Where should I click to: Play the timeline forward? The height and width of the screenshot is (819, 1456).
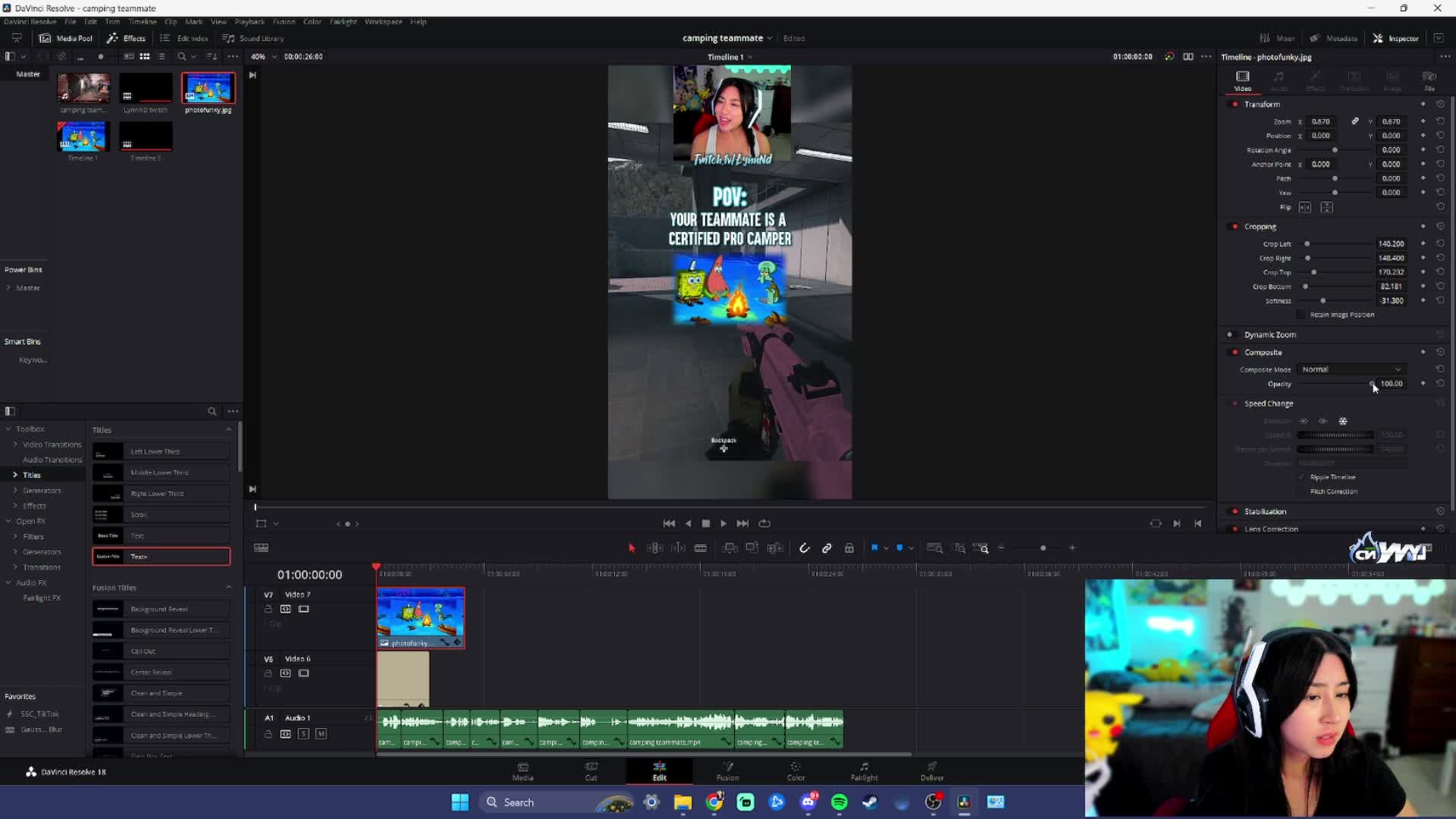723,523
